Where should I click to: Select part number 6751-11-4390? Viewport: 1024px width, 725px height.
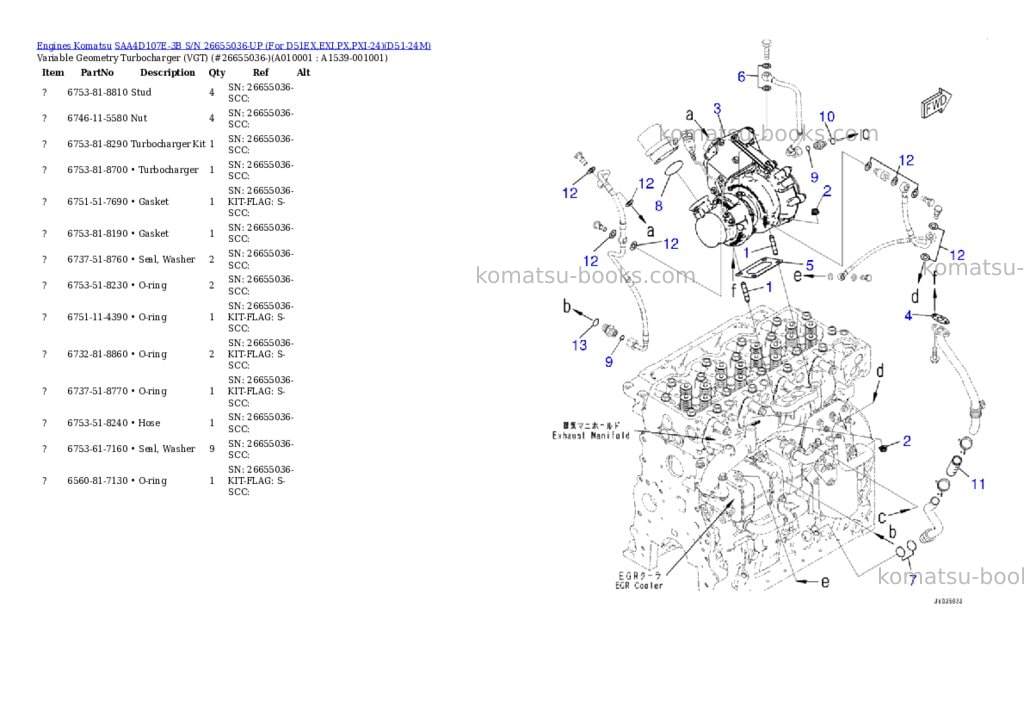[97, 317]
